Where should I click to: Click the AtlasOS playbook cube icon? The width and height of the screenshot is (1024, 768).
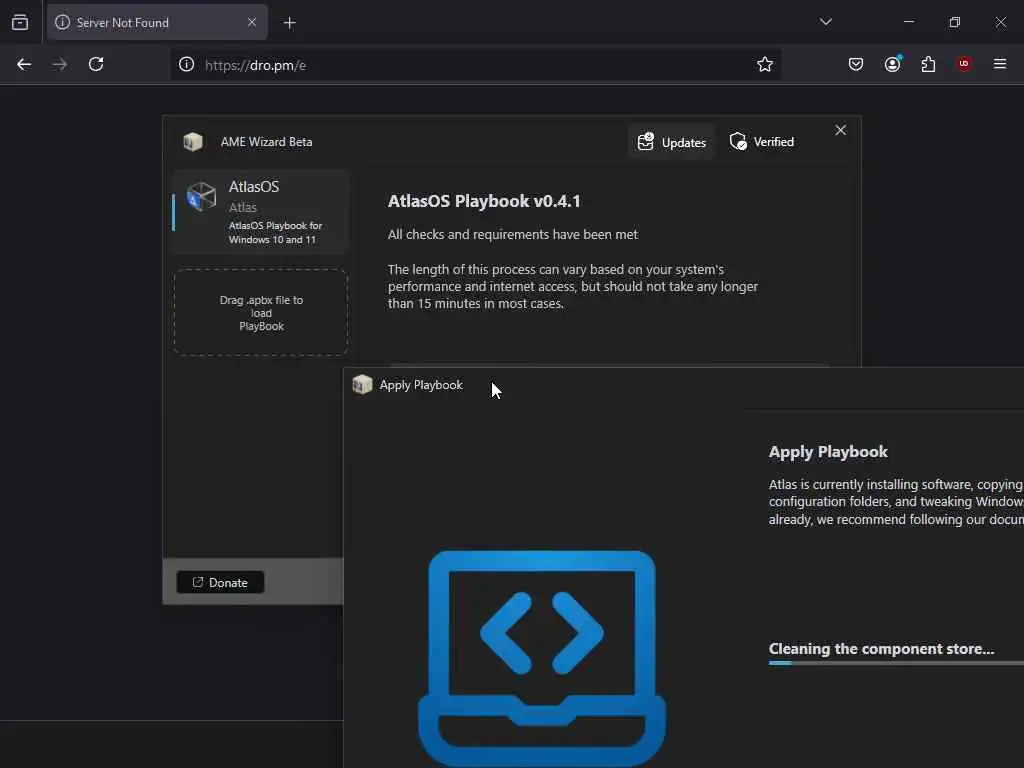201,197
